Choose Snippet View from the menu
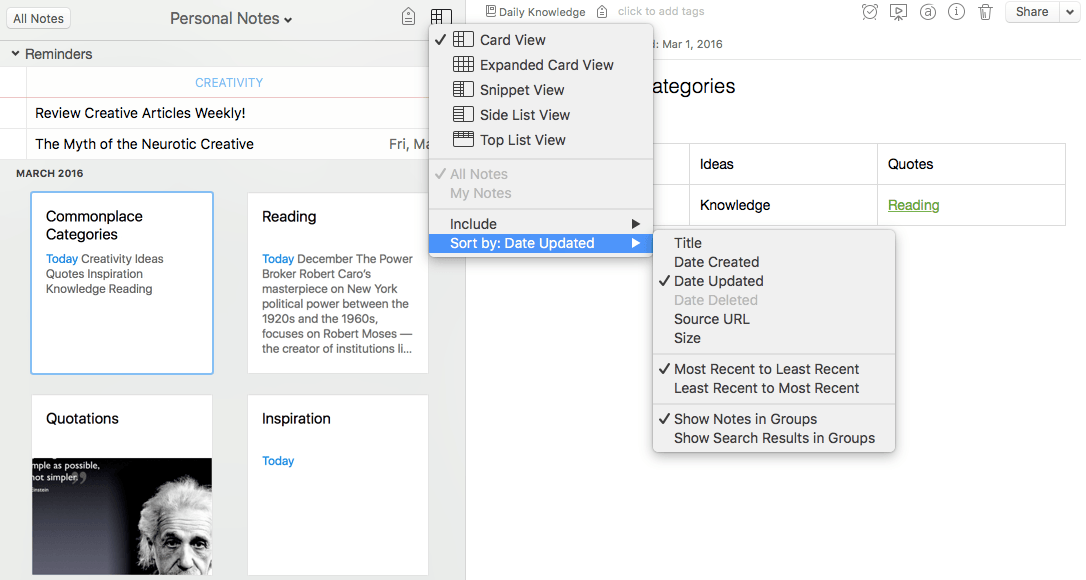This screenshot has height=580, width=1086. point(522,90)
